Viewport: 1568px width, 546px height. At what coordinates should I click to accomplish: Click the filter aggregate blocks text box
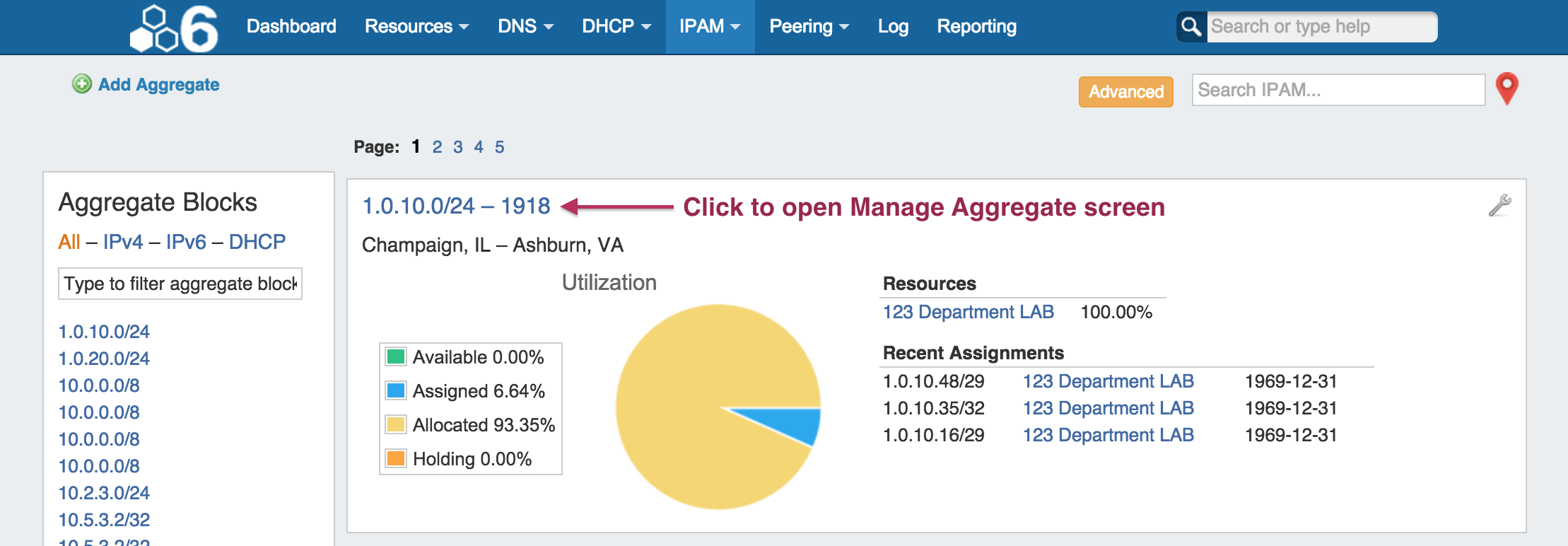coord(180,284)
